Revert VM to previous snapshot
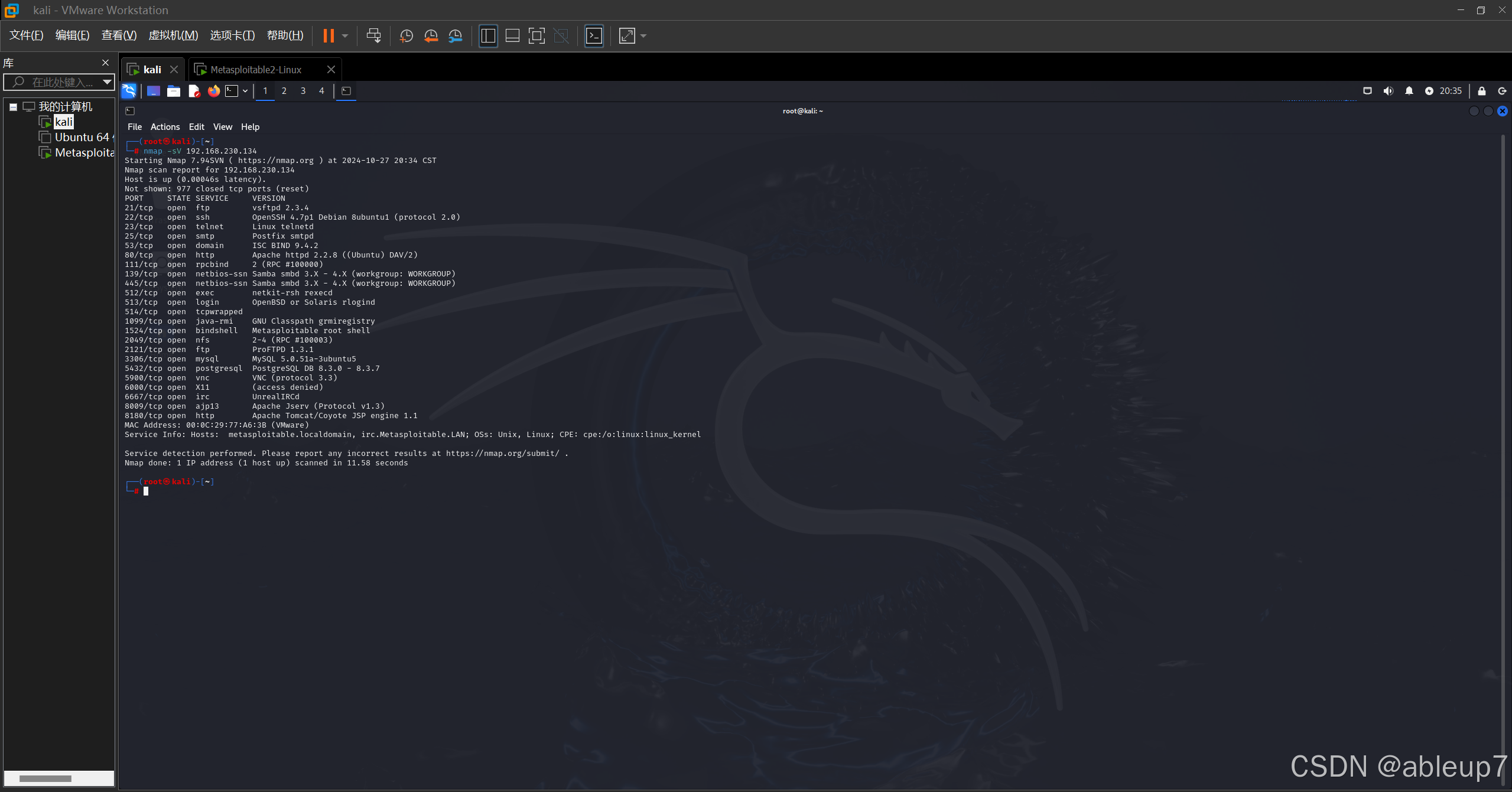The width and height of the screenshot is (1512, 792). coord(431,36)
